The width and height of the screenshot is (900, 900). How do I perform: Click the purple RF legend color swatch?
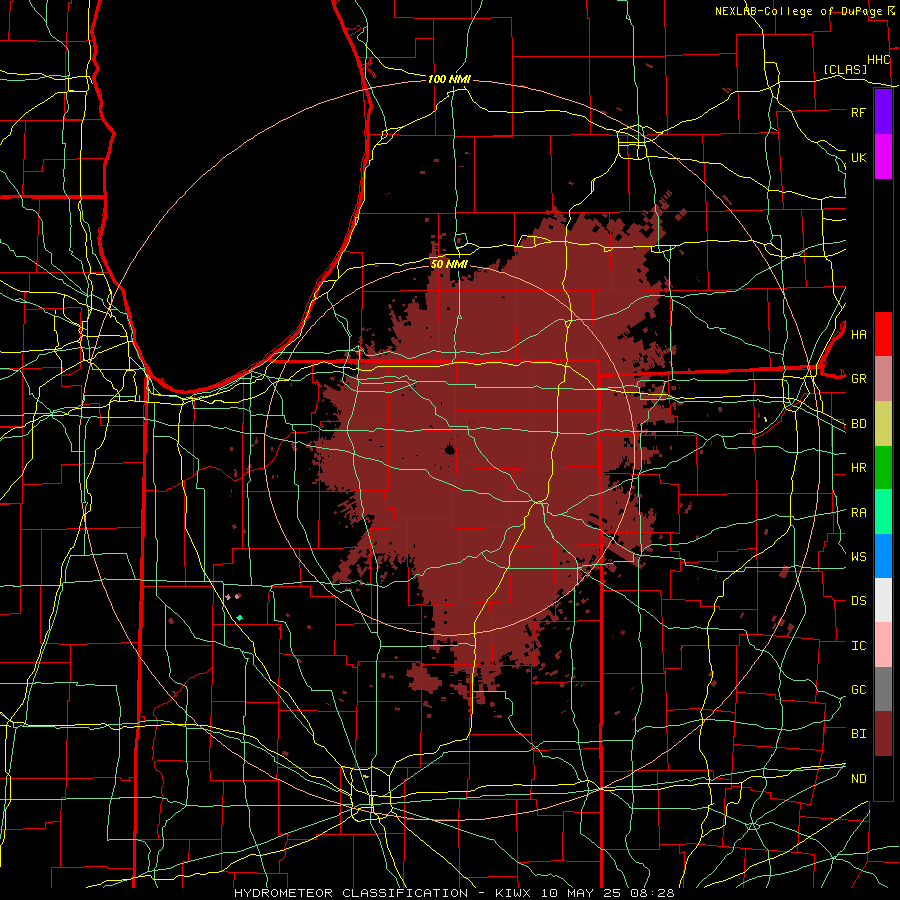883,112
